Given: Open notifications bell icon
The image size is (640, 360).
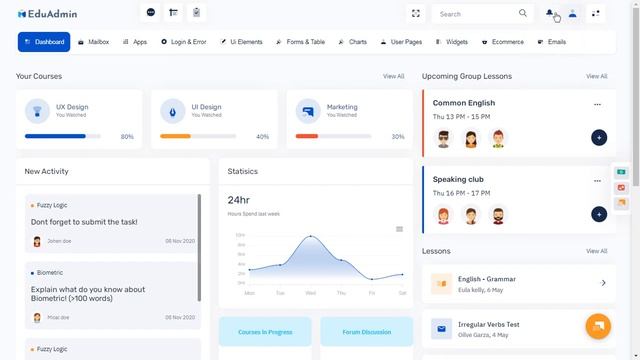Looking at the screenshot, I should (x=550, y=13).
